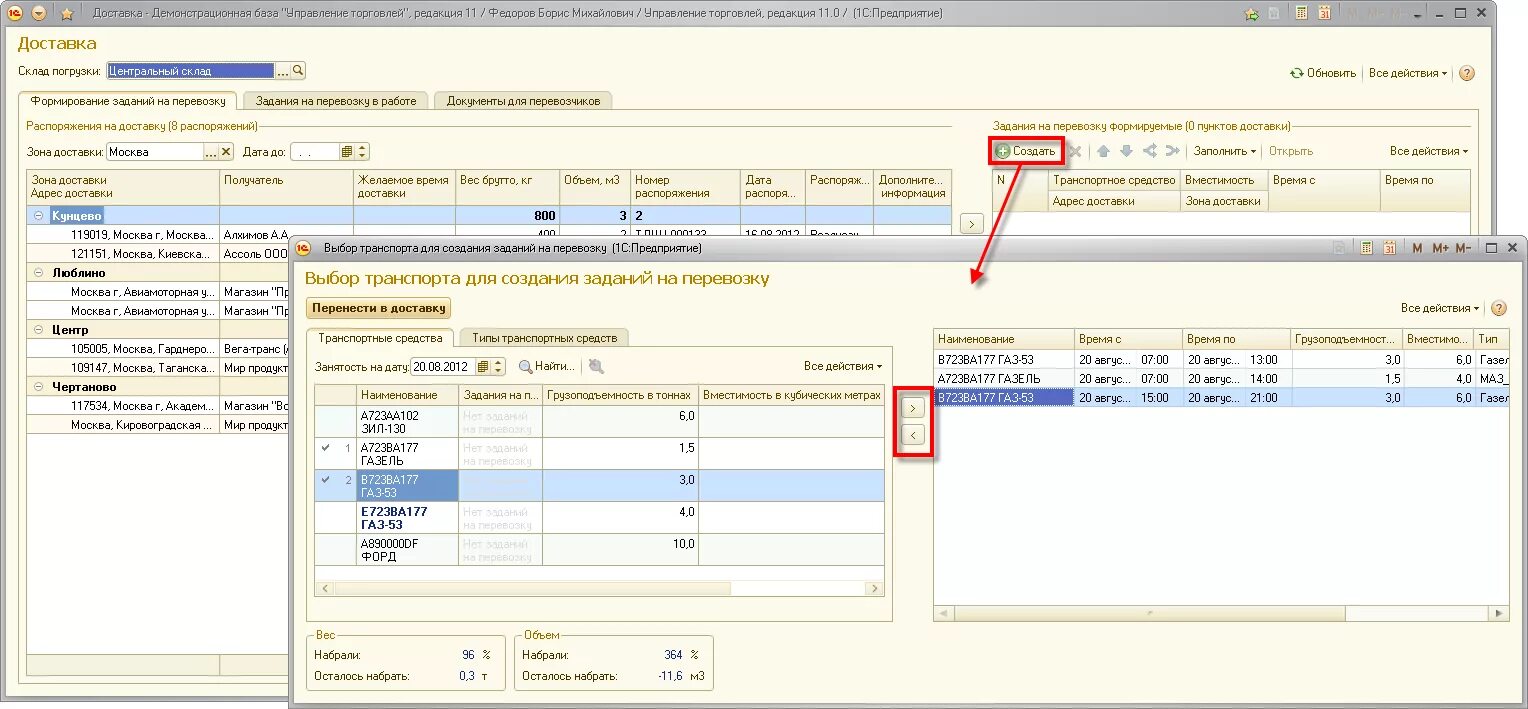1528x709 pixels.
Task: Collapse the Люблино zone group
Action: [38, 272]
